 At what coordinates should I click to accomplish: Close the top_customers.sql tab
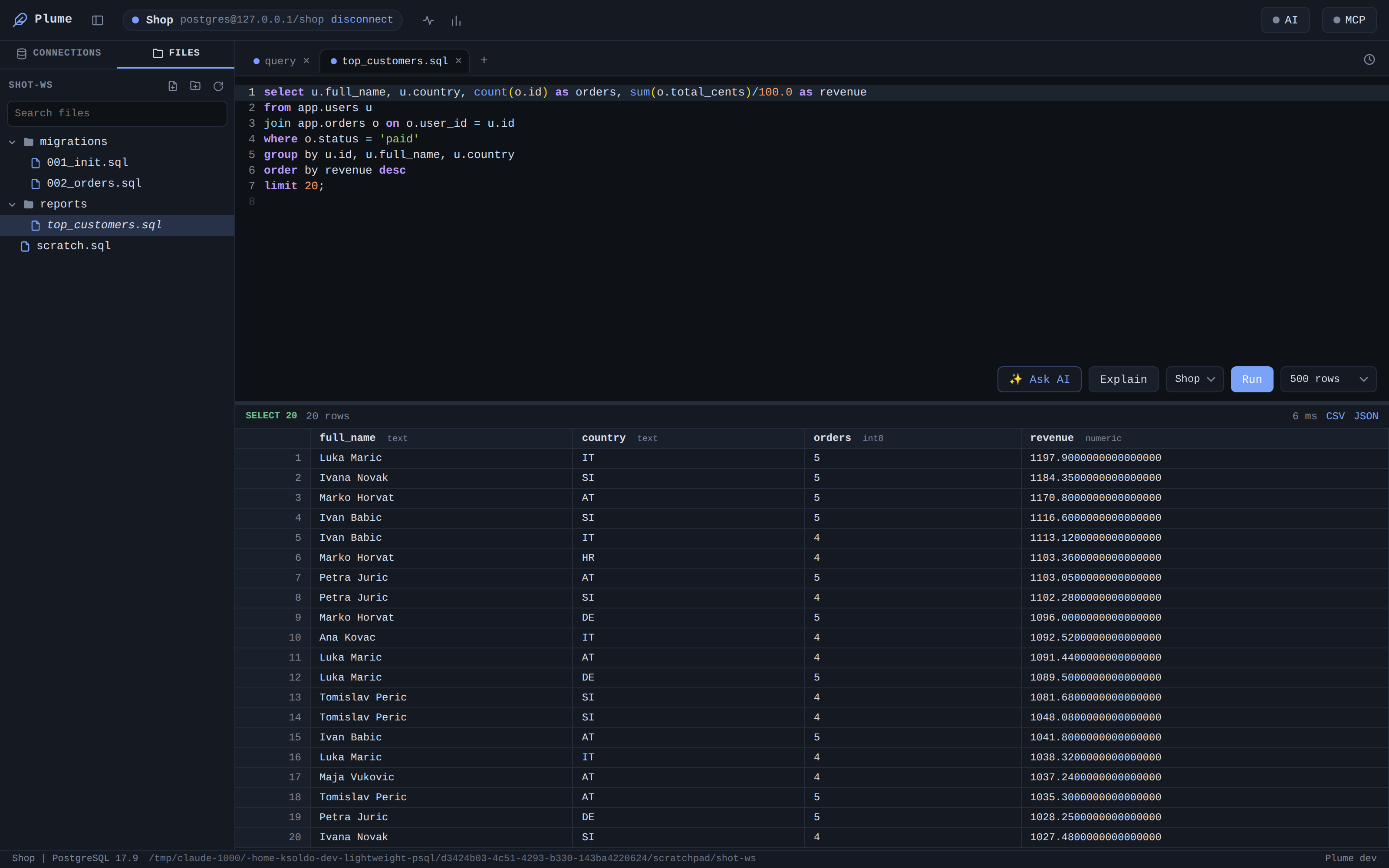(x=459, y=61)
